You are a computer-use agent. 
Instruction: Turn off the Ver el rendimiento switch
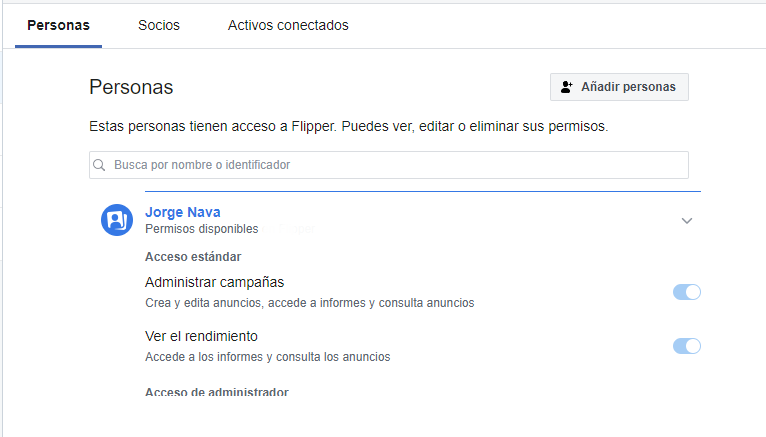(x=687, y=346)
